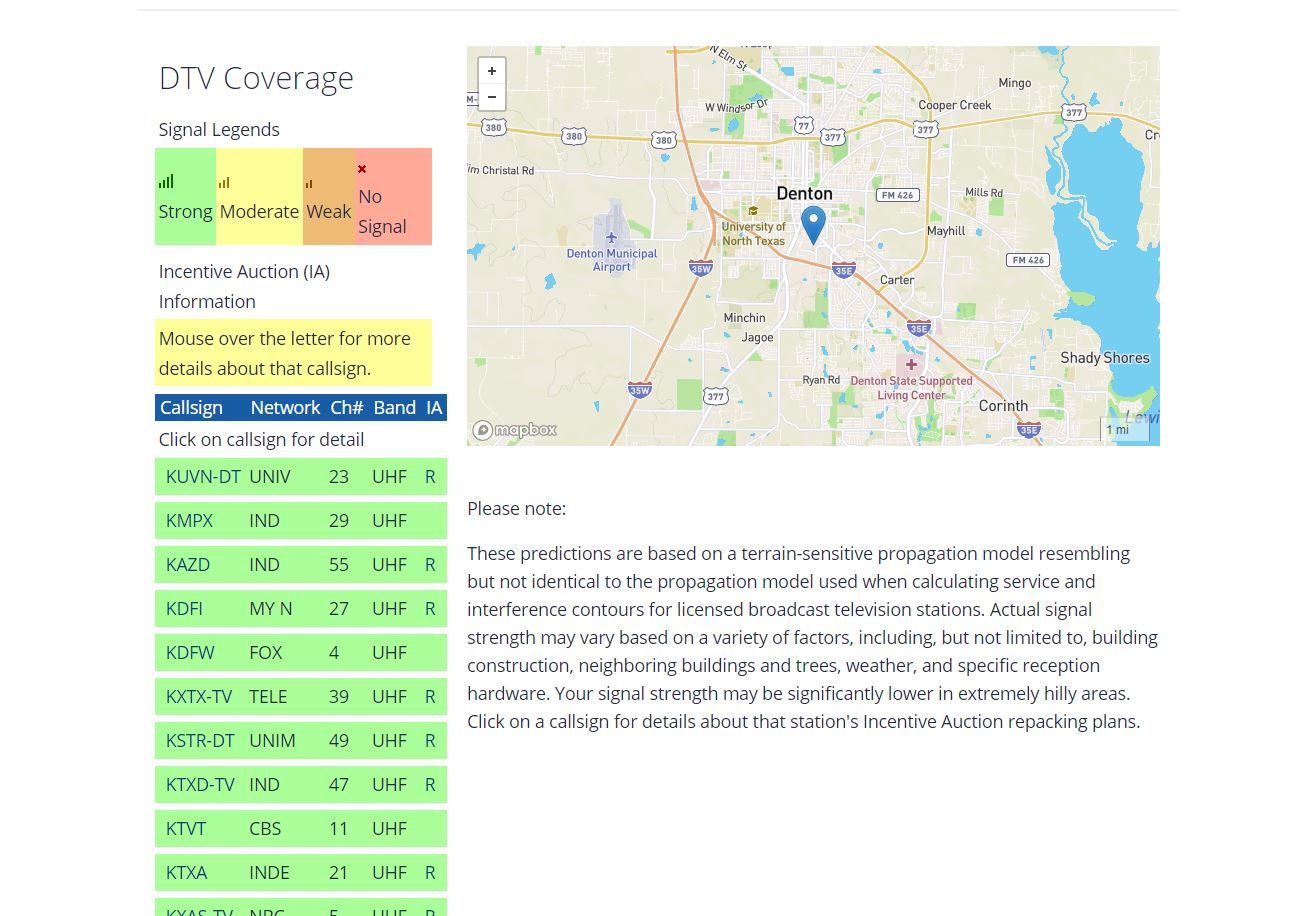Open KTXA callsign details
Image resolution: width=1291 pixels, height=916 pixels.
(x=187, y=873)
